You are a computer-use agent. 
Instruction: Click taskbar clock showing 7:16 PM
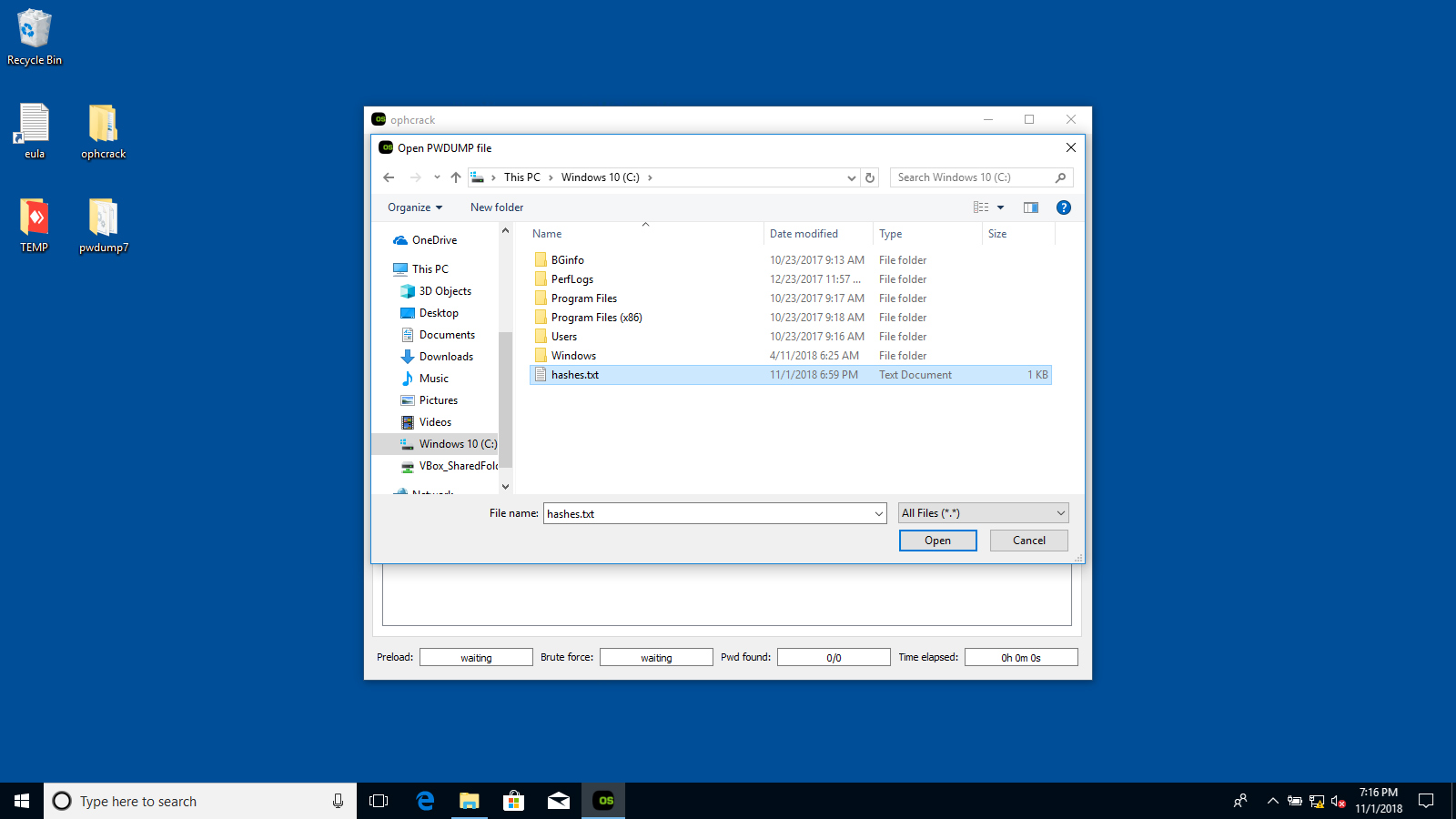tap(1379, 801)
